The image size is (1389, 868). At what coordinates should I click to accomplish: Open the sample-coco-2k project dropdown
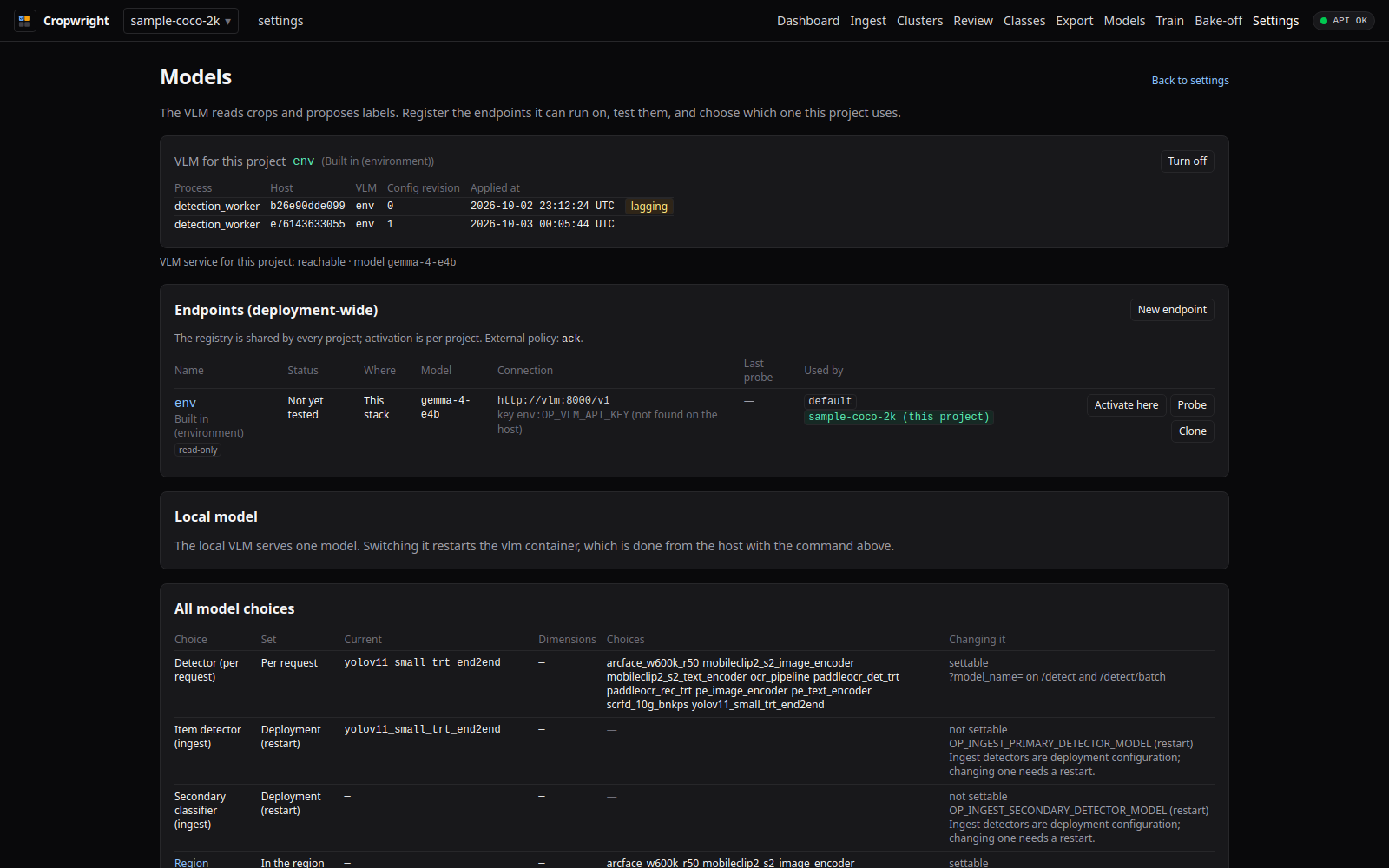pos(181,21)
